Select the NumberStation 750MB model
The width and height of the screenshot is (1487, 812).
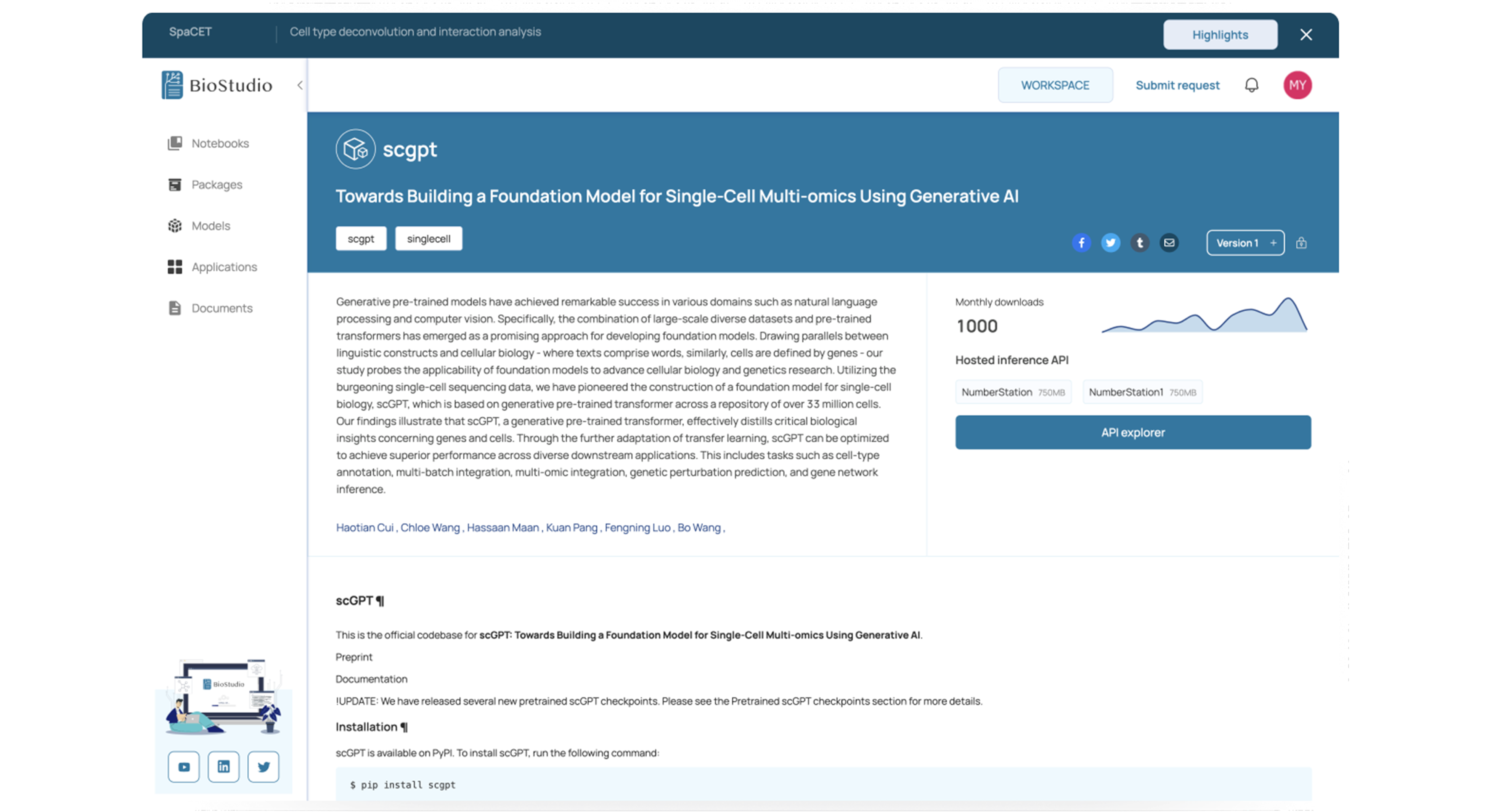(x=1013, y=392)
